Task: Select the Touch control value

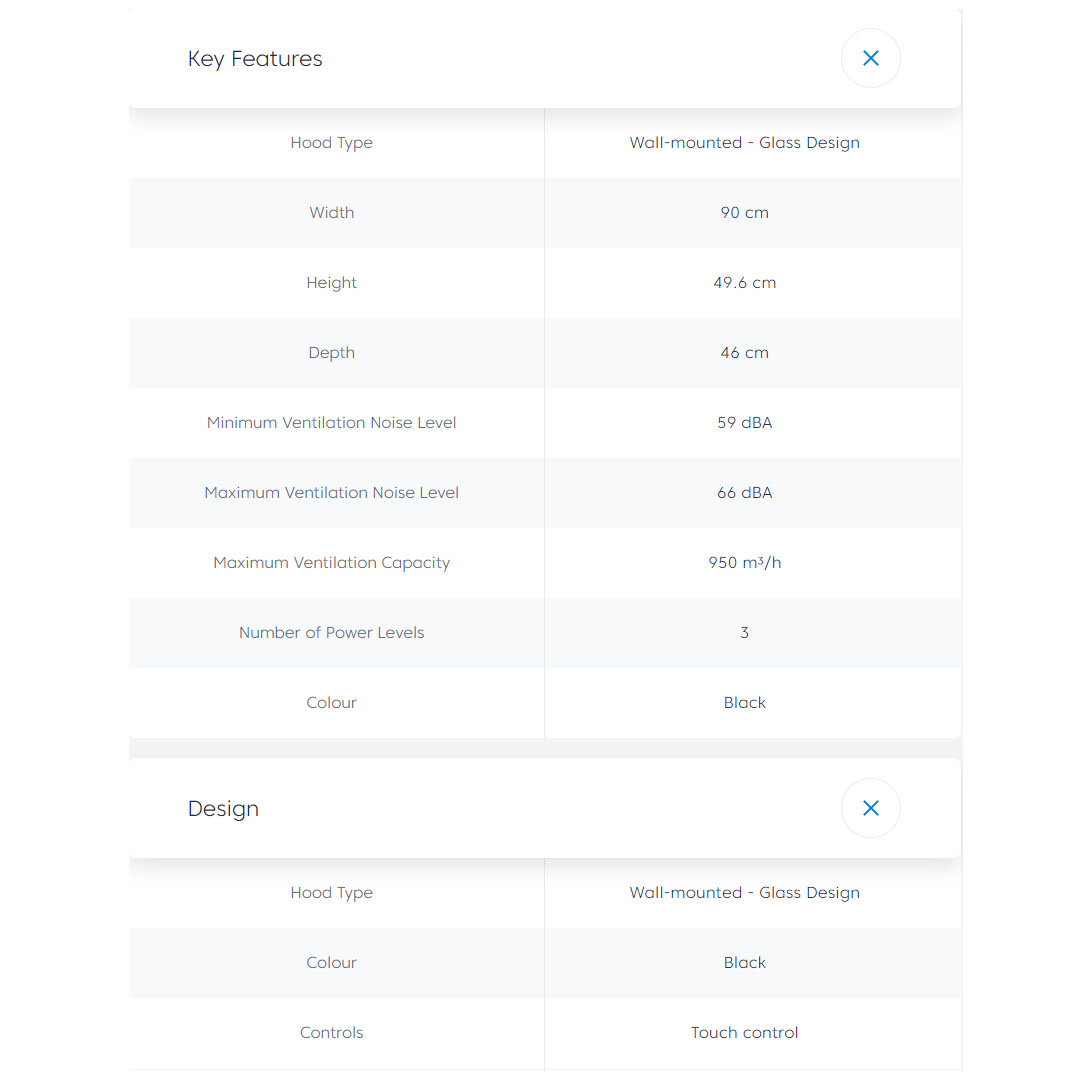Action: click(744, 1033)
